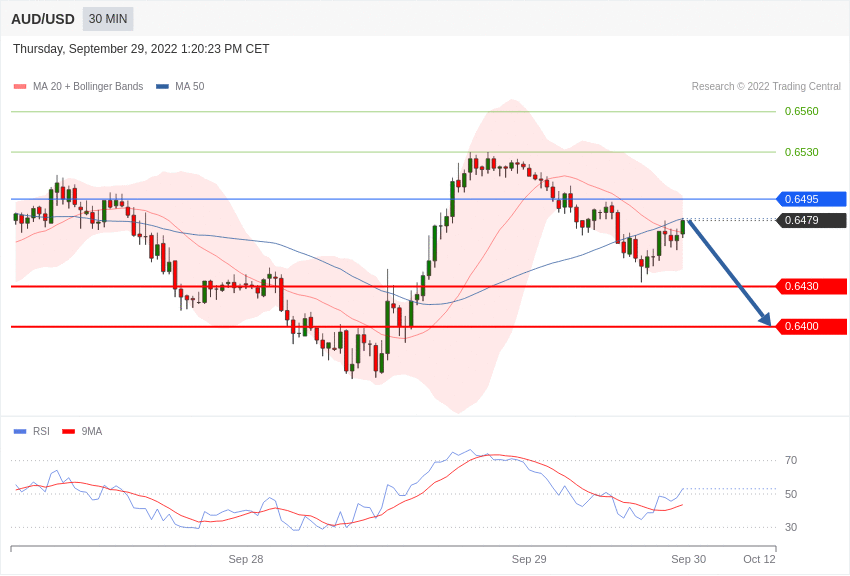850x576 pixels.
Task: Click the MA 20 + Bollinger Bands label
Action: [88, 86]
